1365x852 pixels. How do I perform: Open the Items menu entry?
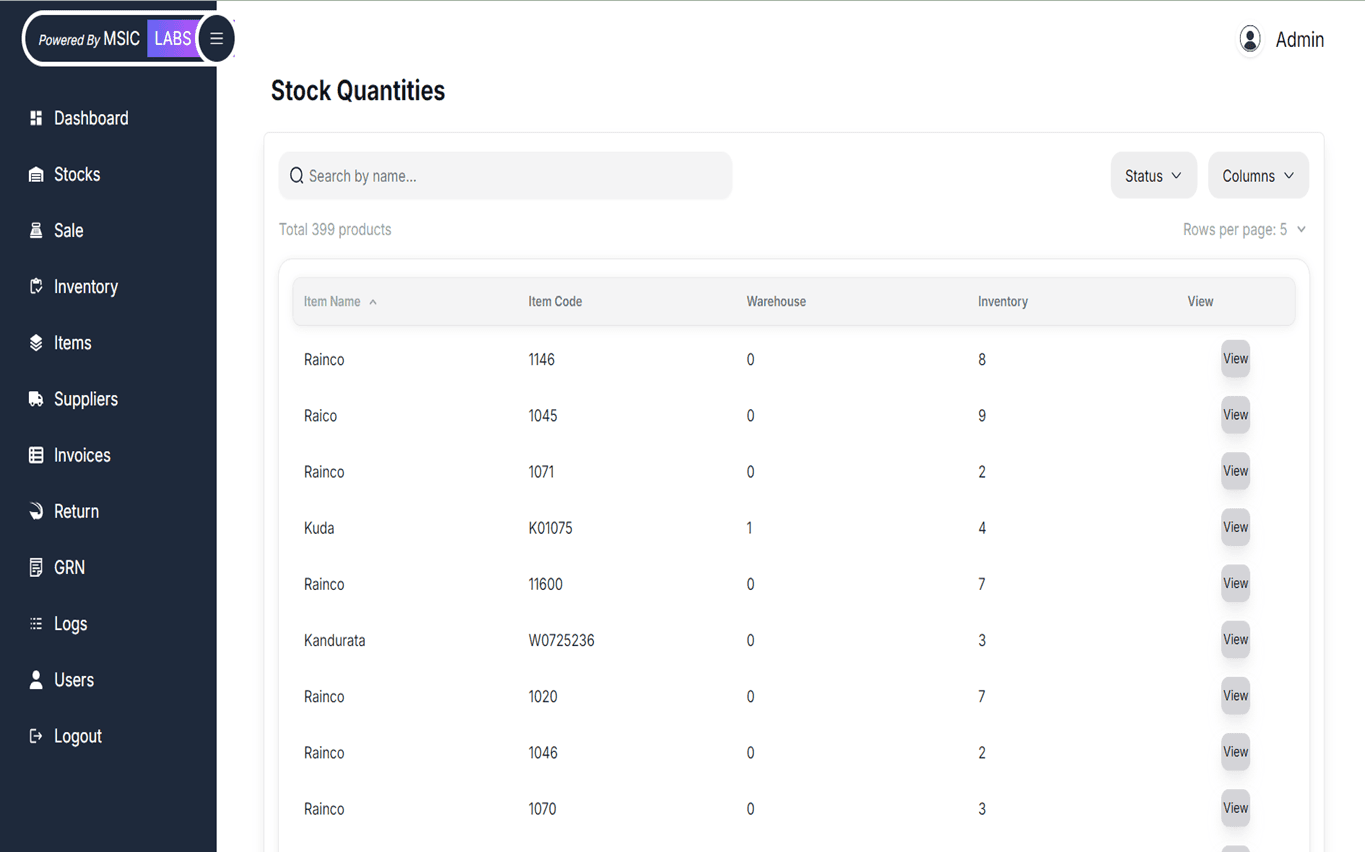coord(72,343)
